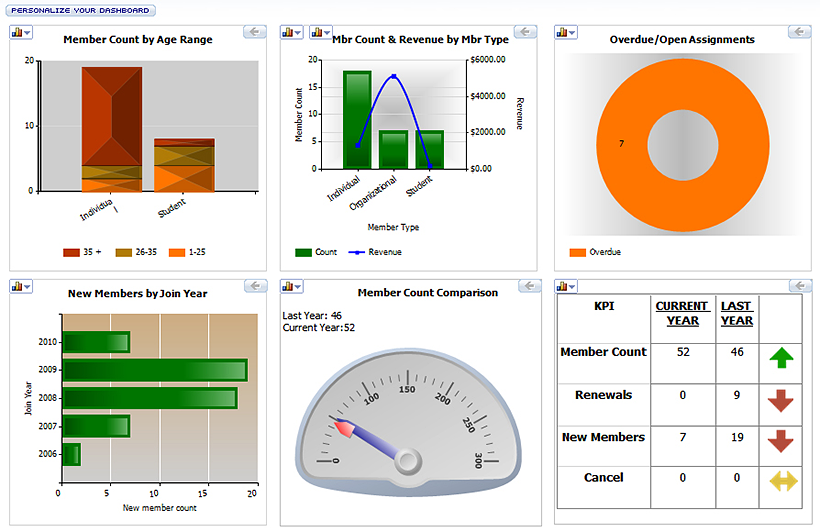Click the green Count legend swatch

tap(303, 253)
